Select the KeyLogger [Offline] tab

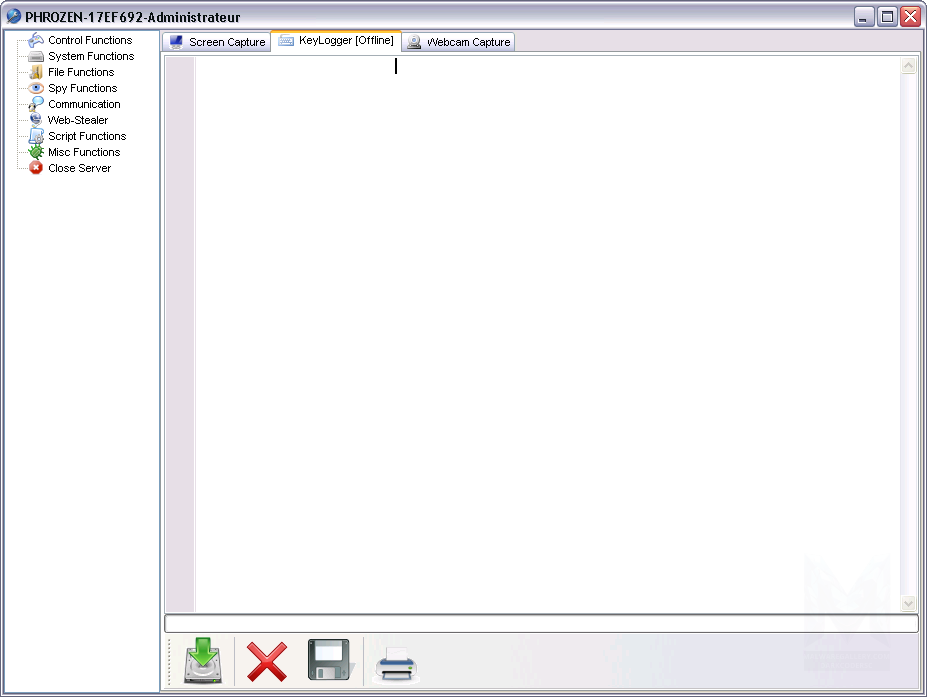tap(336, 41)
